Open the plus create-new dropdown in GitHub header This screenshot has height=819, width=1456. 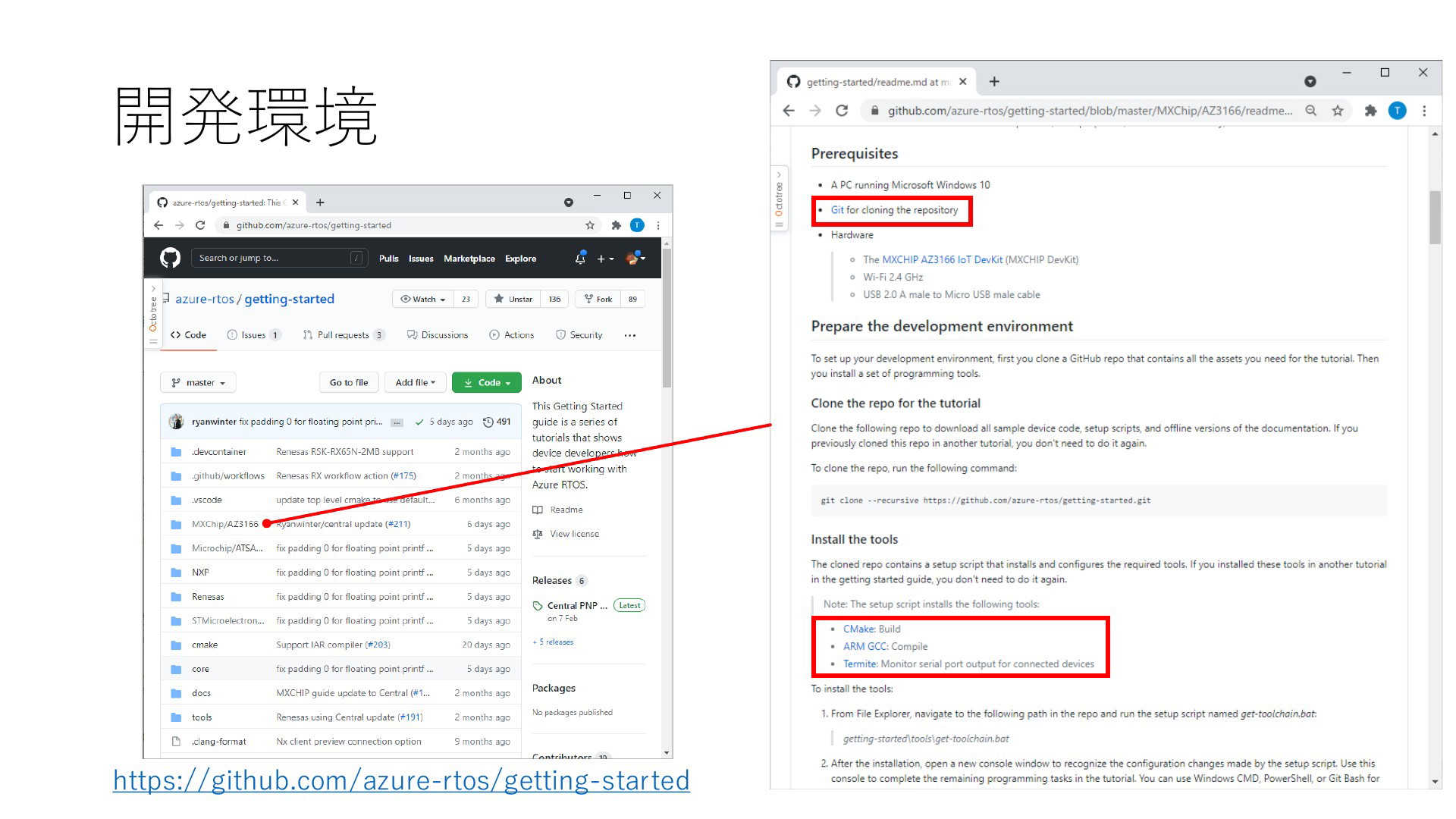[604, 259]
